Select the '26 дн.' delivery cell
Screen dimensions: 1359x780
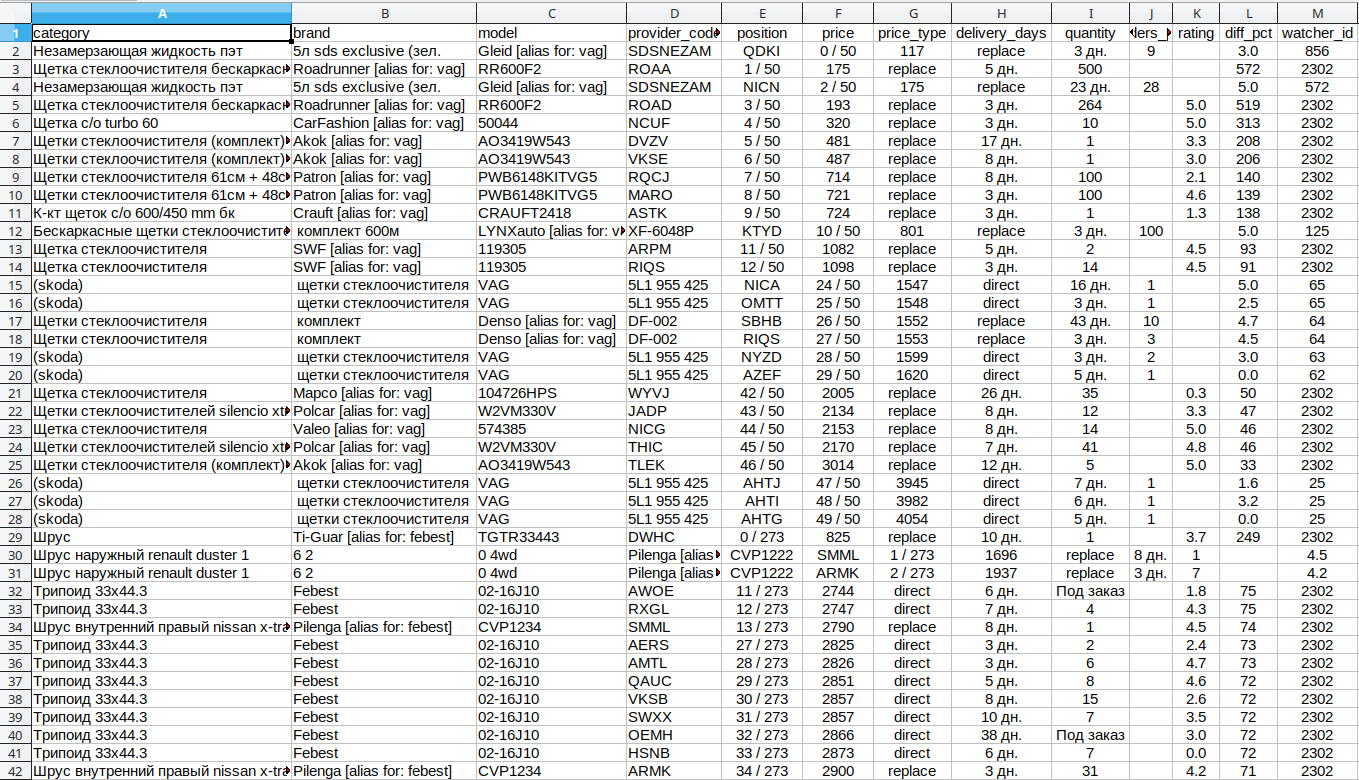pyautogui.click(x=1001, y=393)
